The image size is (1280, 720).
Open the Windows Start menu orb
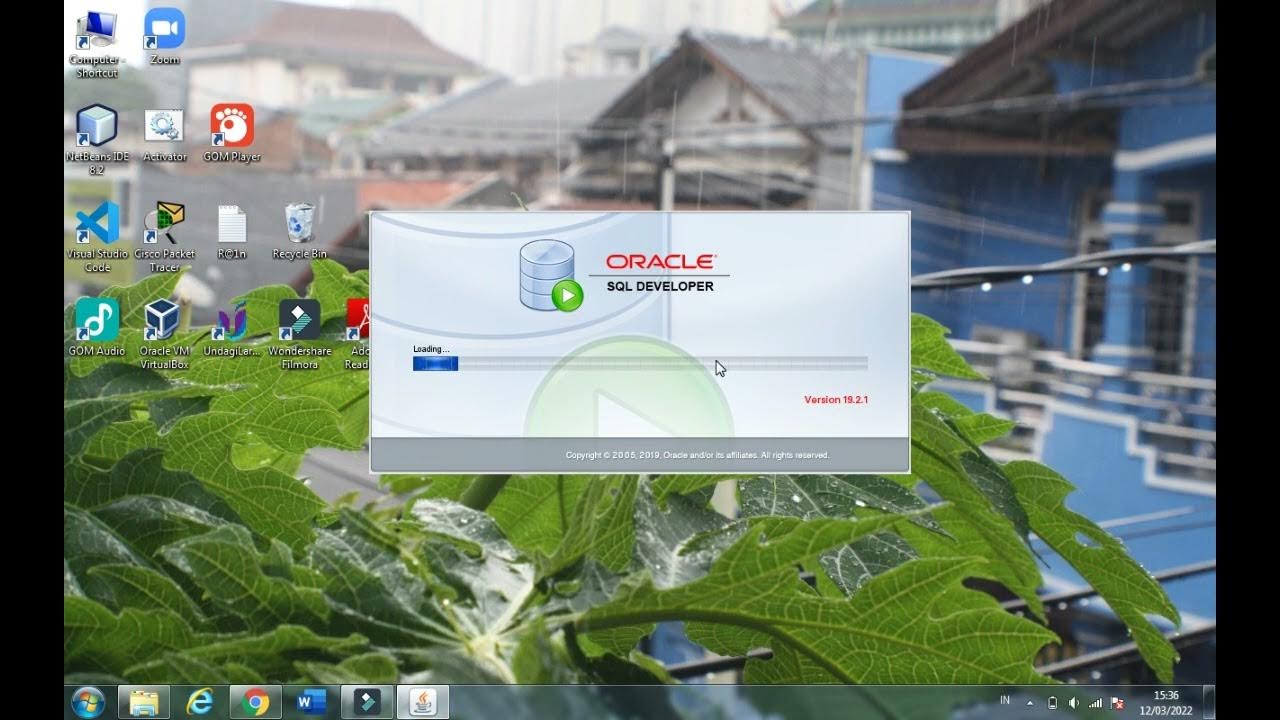click(x=88, y=702)
